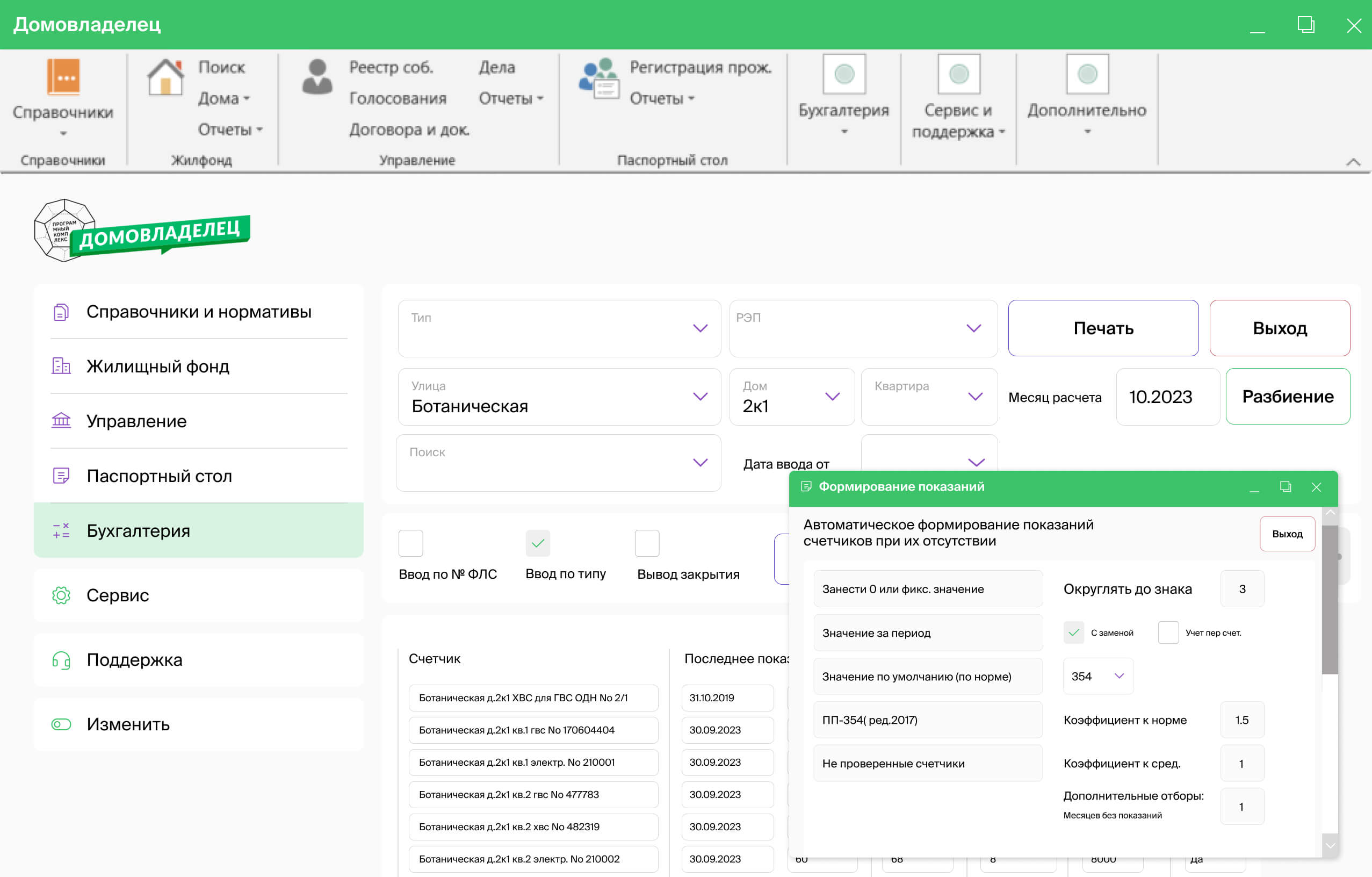Open Регистрация прож. in the ribbon

(701, 67)
